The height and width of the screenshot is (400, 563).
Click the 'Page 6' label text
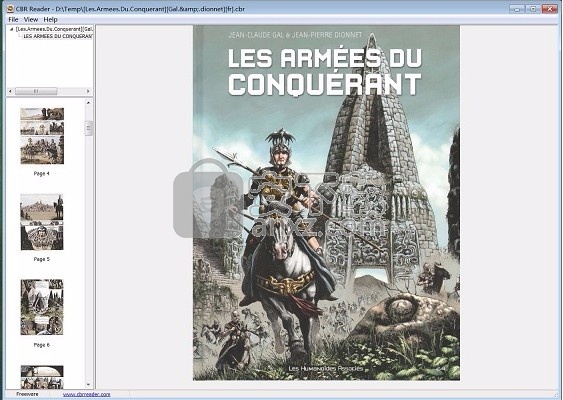tap(42, 345)
